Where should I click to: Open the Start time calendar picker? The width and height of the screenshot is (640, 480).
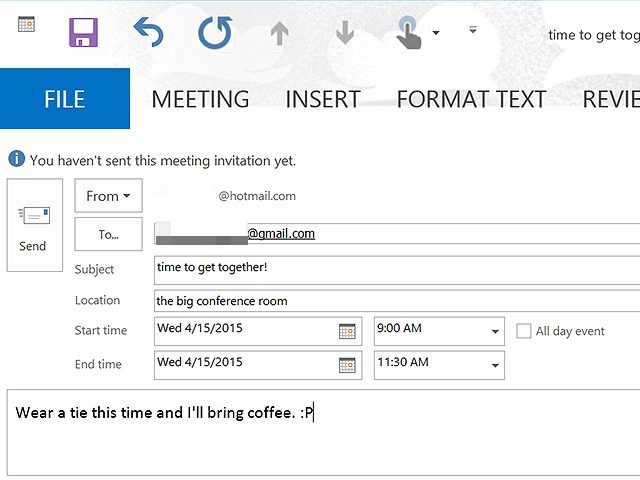tap(347, 331)
